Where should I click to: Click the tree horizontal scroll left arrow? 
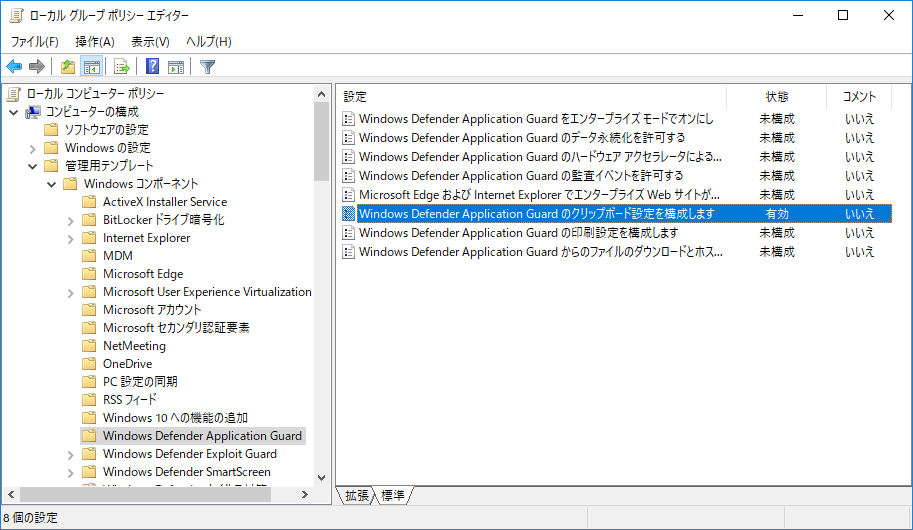tap(11, 494)
